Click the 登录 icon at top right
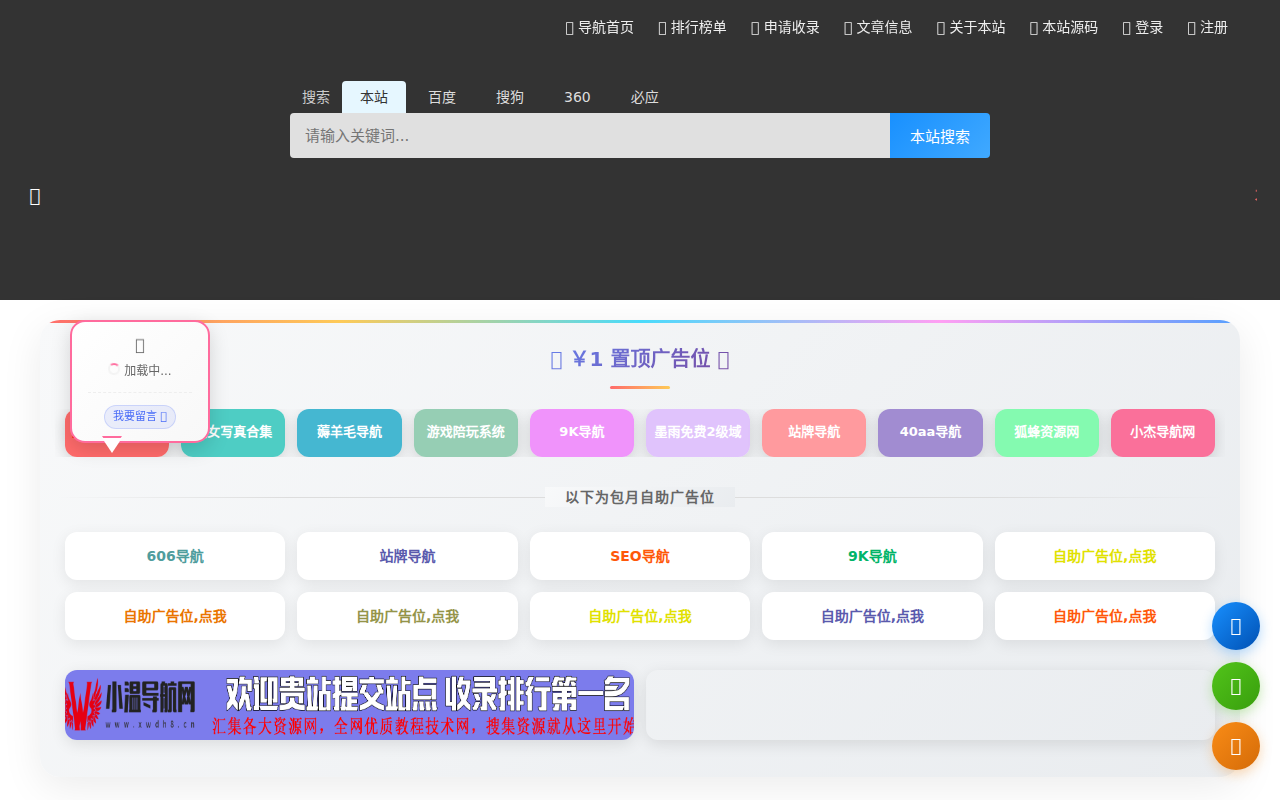The image size is (1280, 800). (x=1127, y=28)
